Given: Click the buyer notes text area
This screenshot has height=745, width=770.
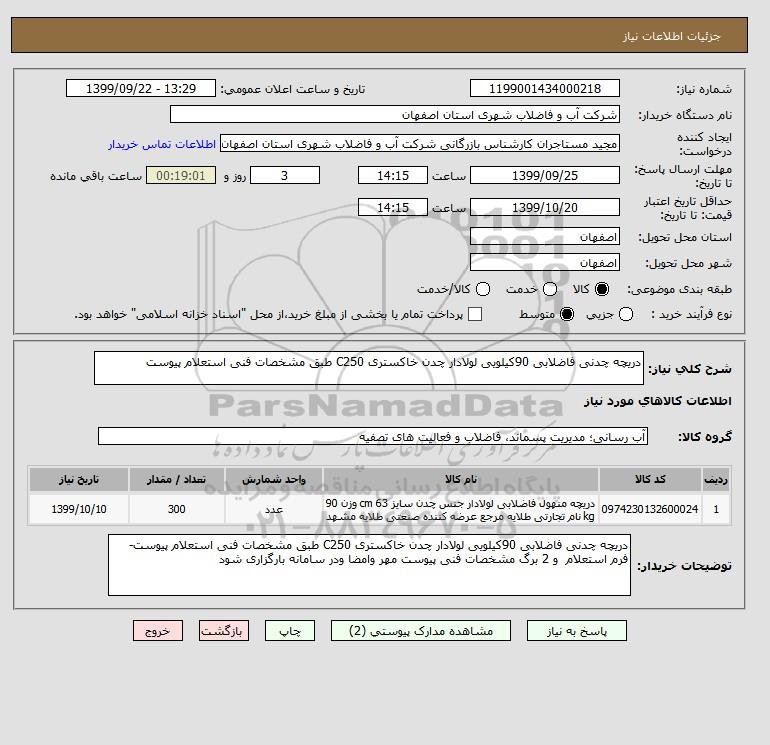Looking at the screenshot, I should (369, 565).
